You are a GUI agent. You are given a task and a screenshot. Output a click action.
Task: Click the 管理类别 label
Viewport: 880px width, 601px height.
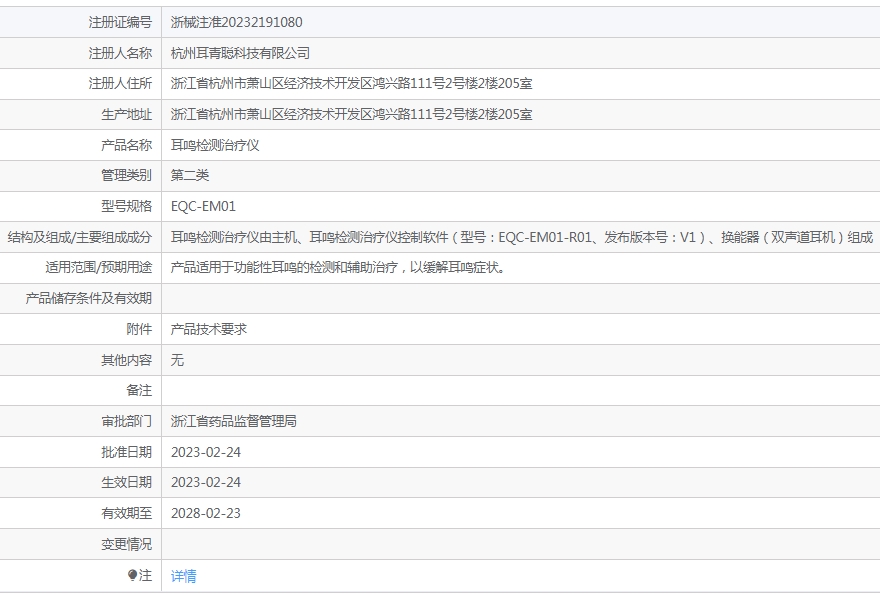tap(126, 175)
